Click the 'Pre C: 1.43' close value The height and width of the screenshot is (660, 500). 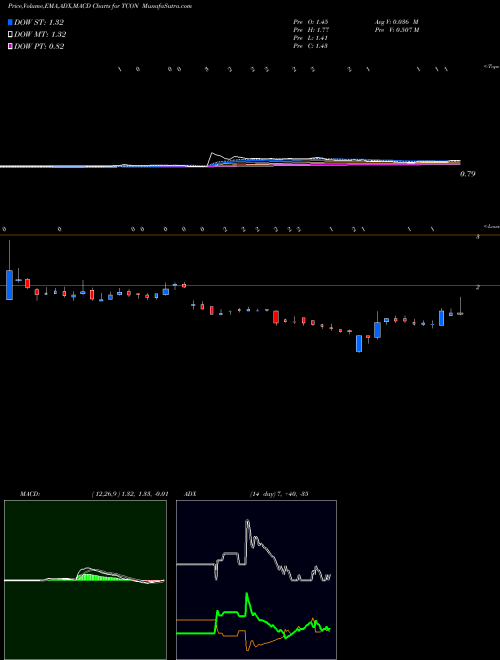(311, 46)
